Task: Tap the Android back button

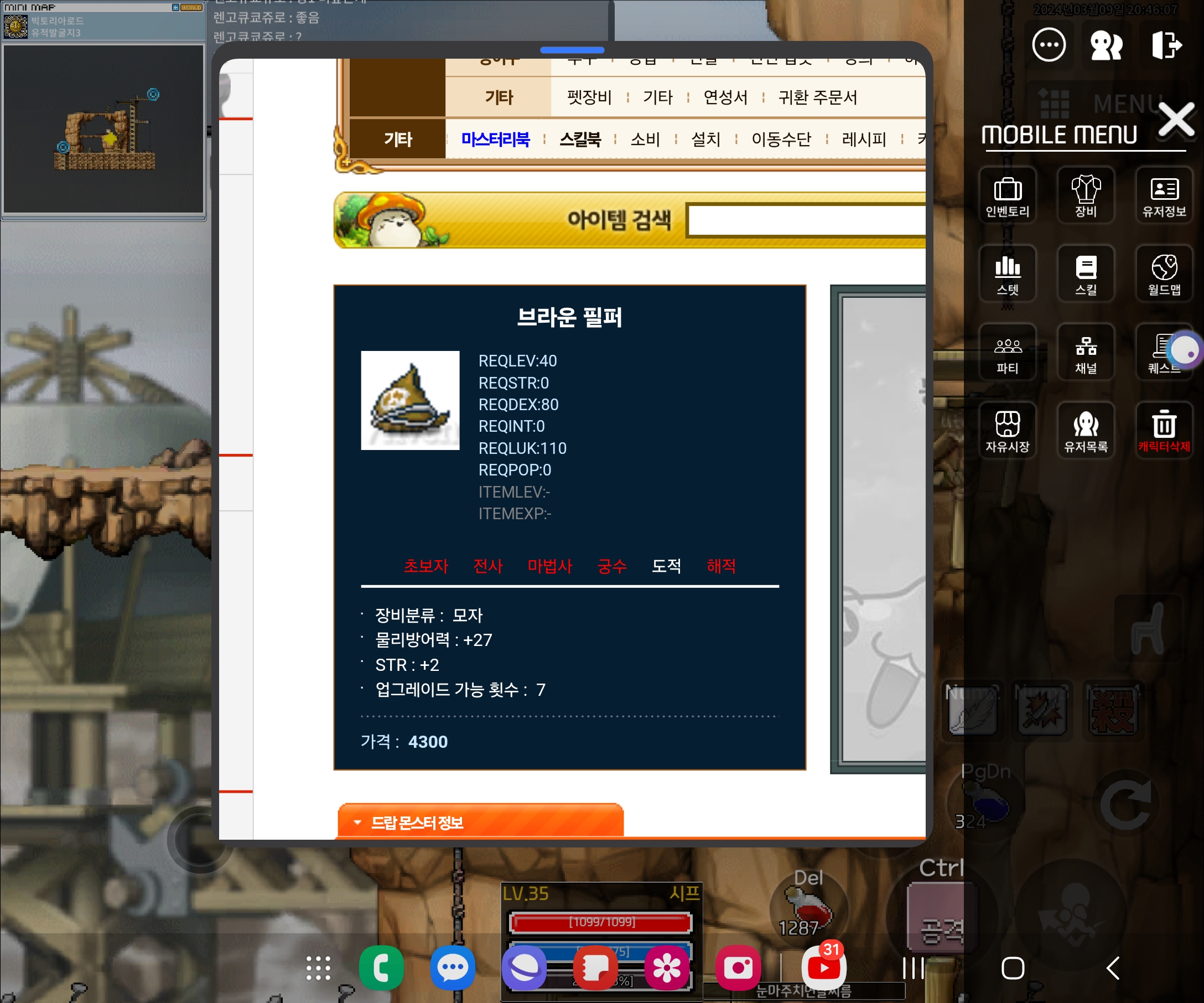Action: point(1113,968)
